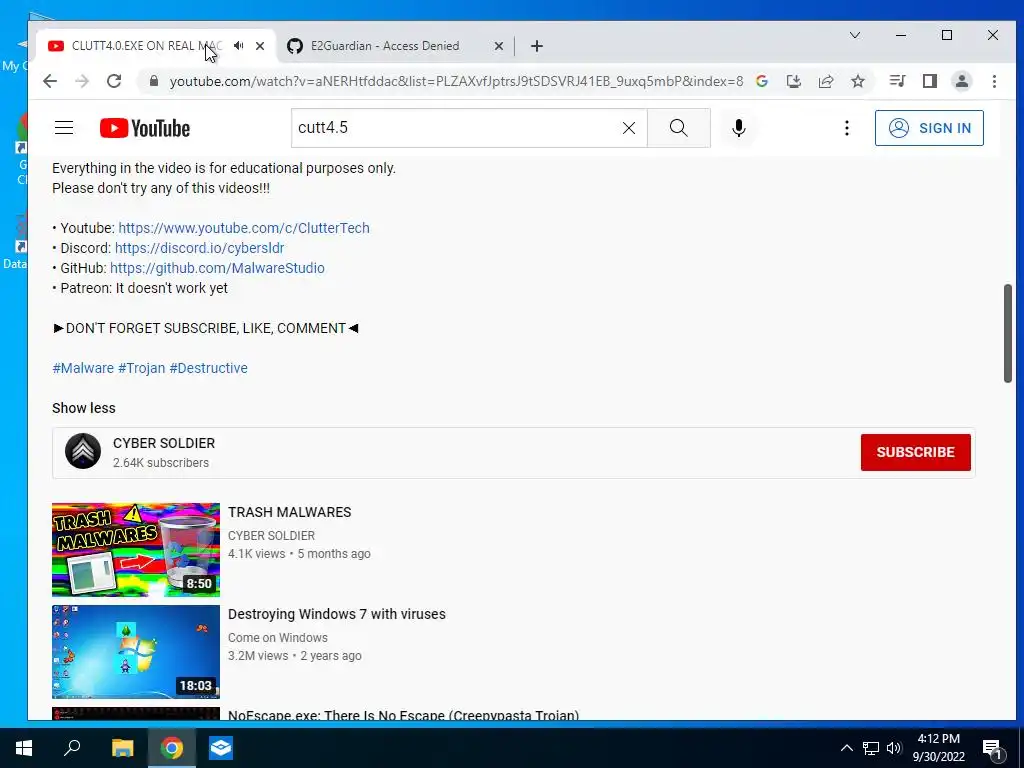Toggle Chrome side panel
The image size is (1024, 768).
[930, 81]
